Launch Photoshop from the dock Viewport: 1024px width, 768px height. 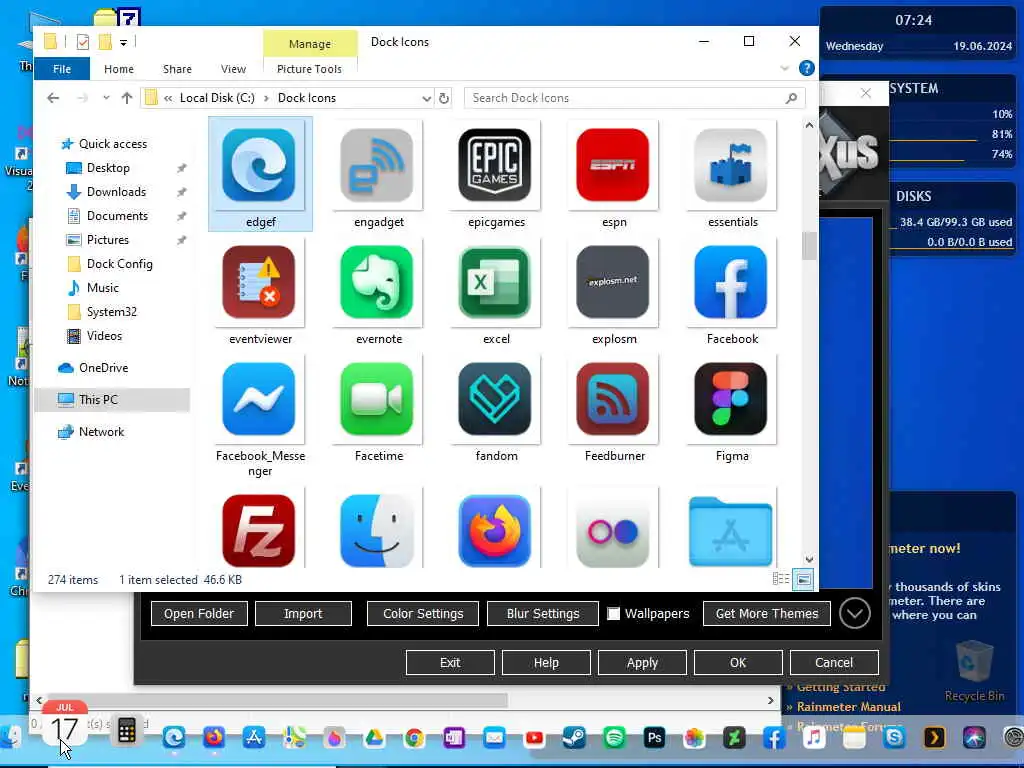pyautogui.click(x=654, y=737)
